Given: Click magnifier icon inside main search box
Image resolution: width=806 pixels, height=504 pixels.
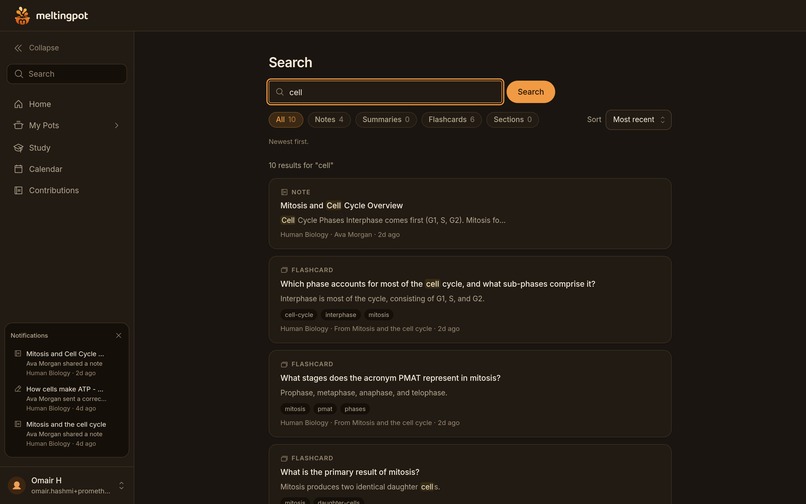Looking at the screenshot, I should (280, 92).
